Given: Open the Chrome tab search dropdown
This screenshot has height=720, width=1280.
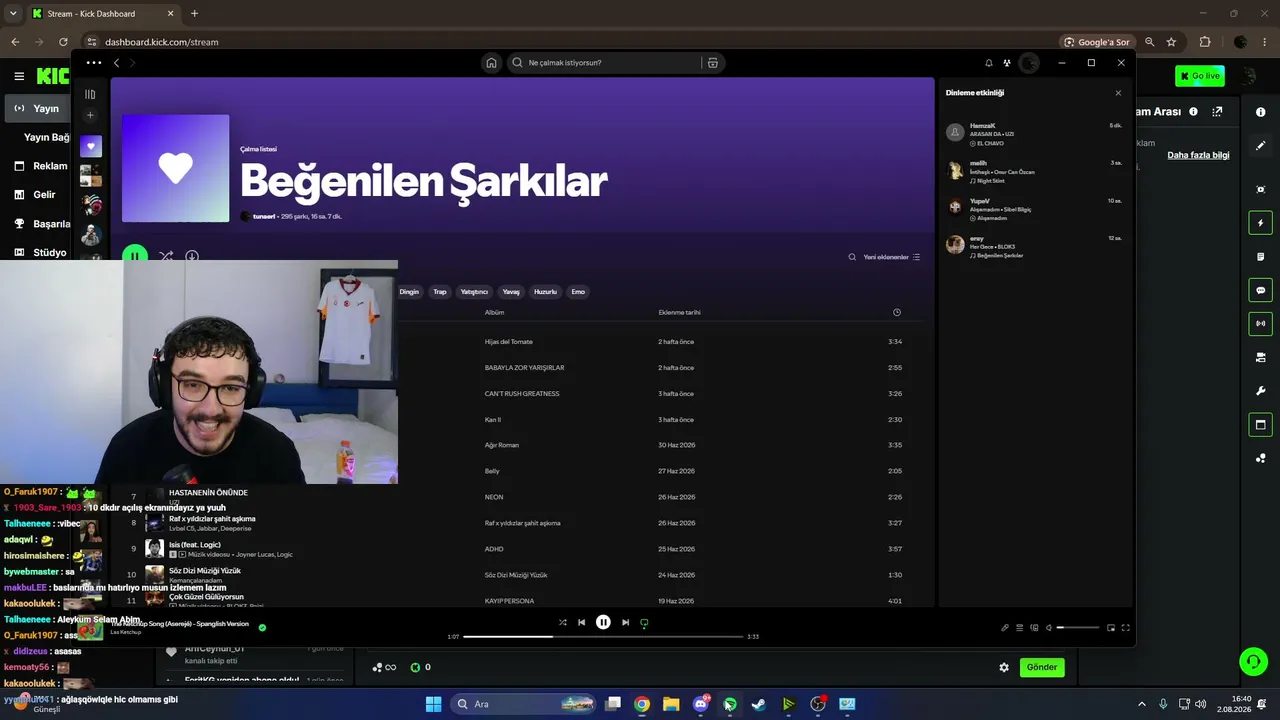Looking at the screenshot, I should pos(13,13).
